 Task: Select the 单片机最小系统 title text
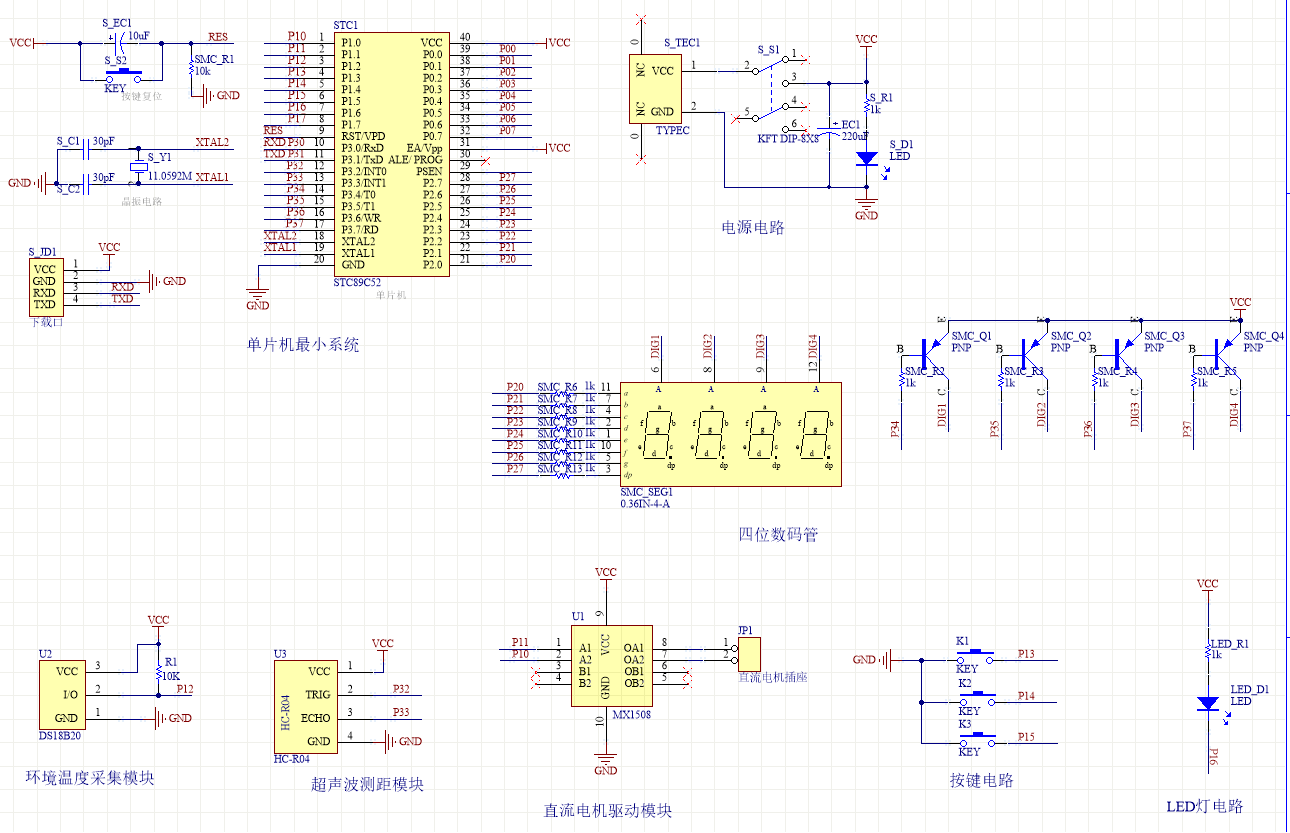coord(303,345)
